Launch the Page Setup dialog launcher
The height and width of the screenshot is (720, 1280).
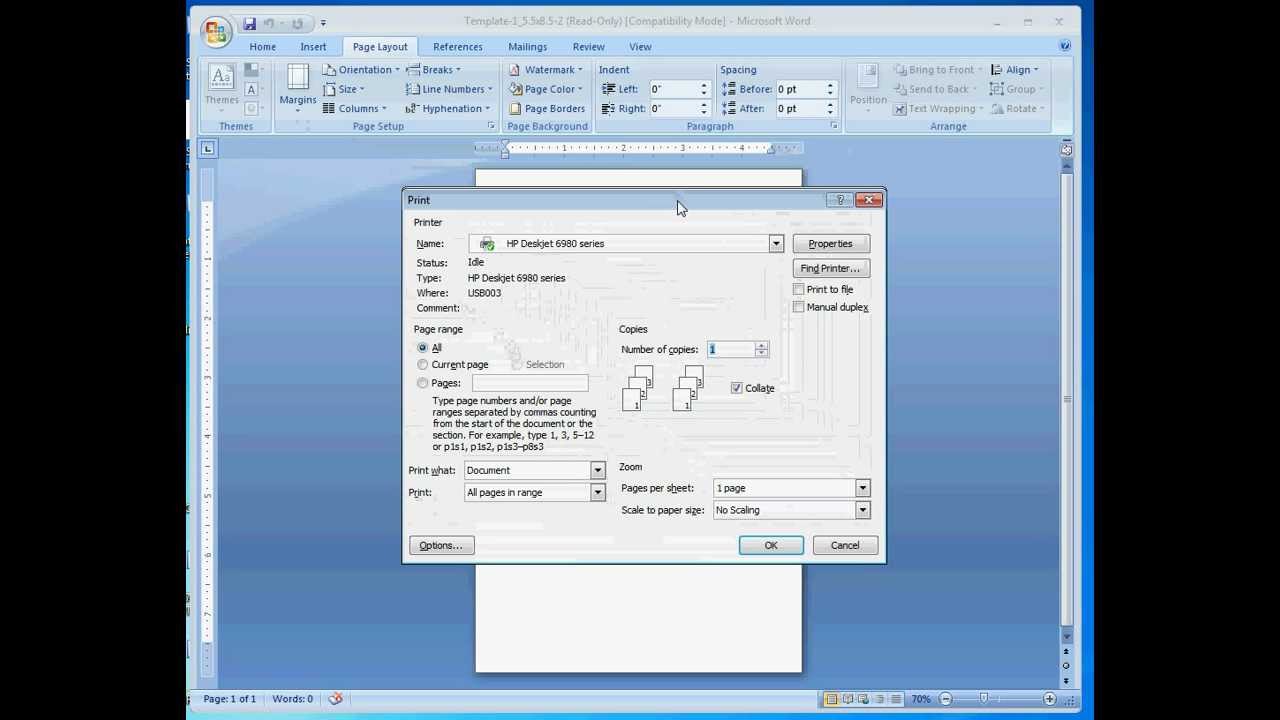(x=490, y=126)
